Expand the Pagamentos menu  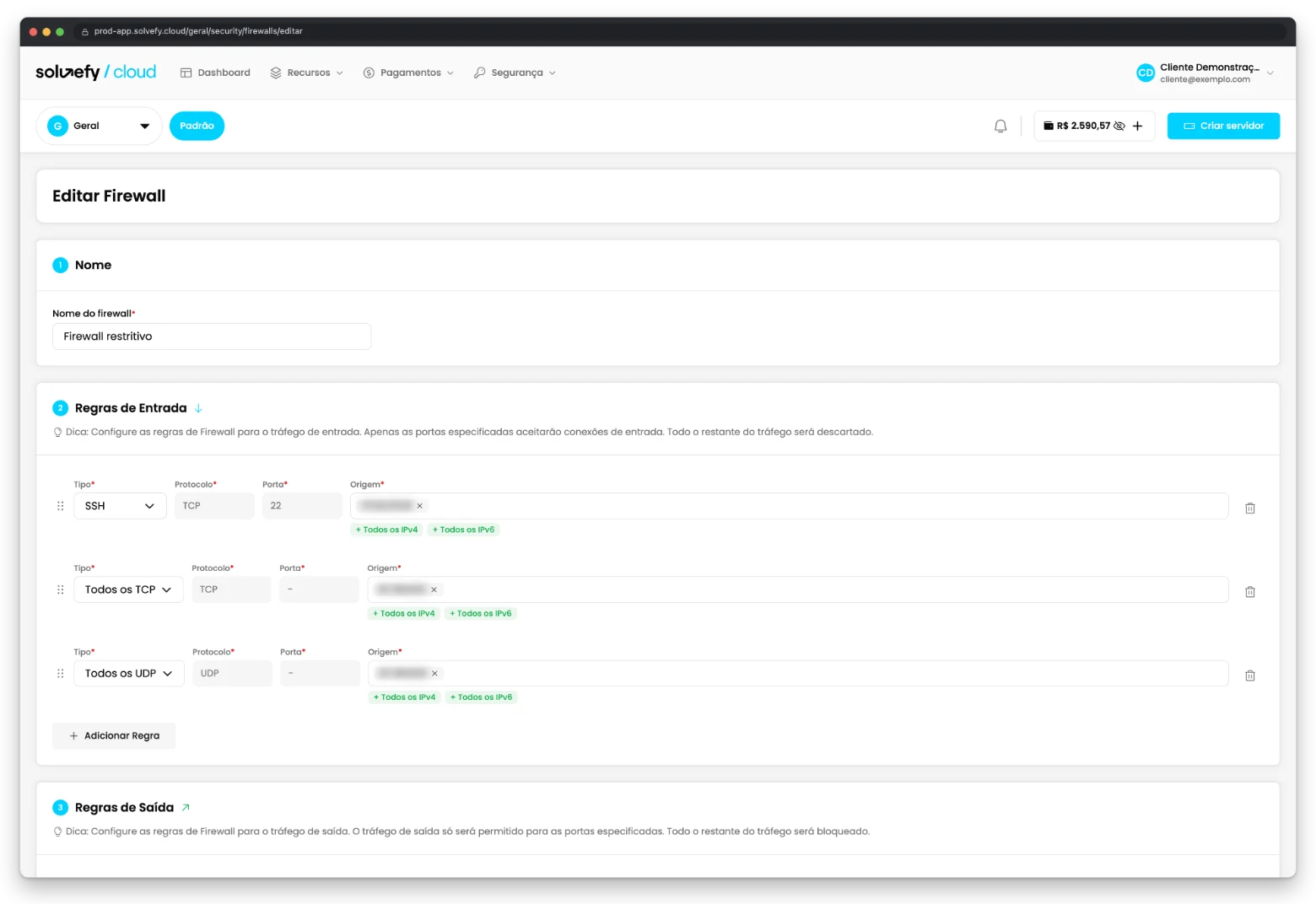(x=408, y=73)
